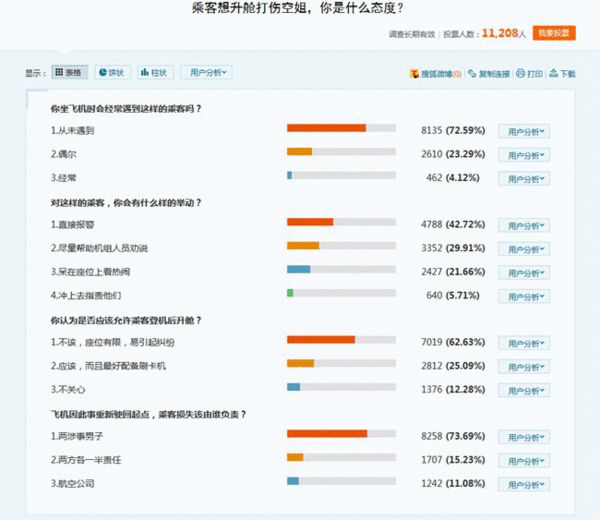This screenshot has height=520, width=600.
Task: Open 用户分析 for 应该，而且最好配备刷卡机 row
Action: click(524, 367)
